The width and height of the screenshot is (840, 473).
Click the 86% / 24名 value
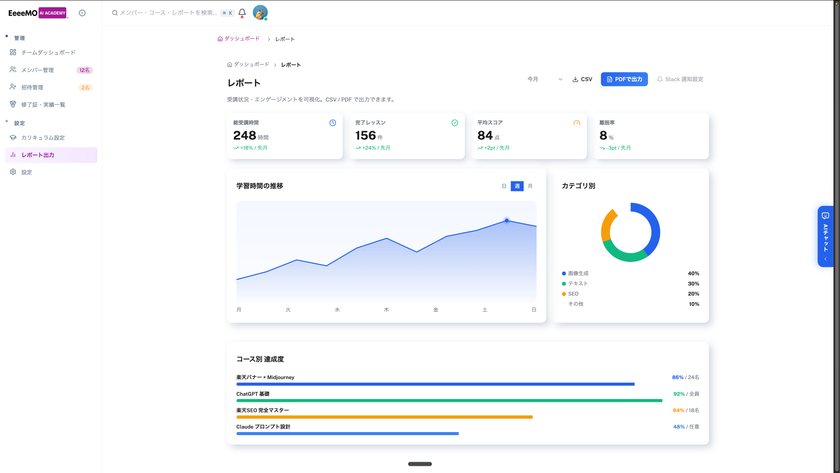point(685,377)
